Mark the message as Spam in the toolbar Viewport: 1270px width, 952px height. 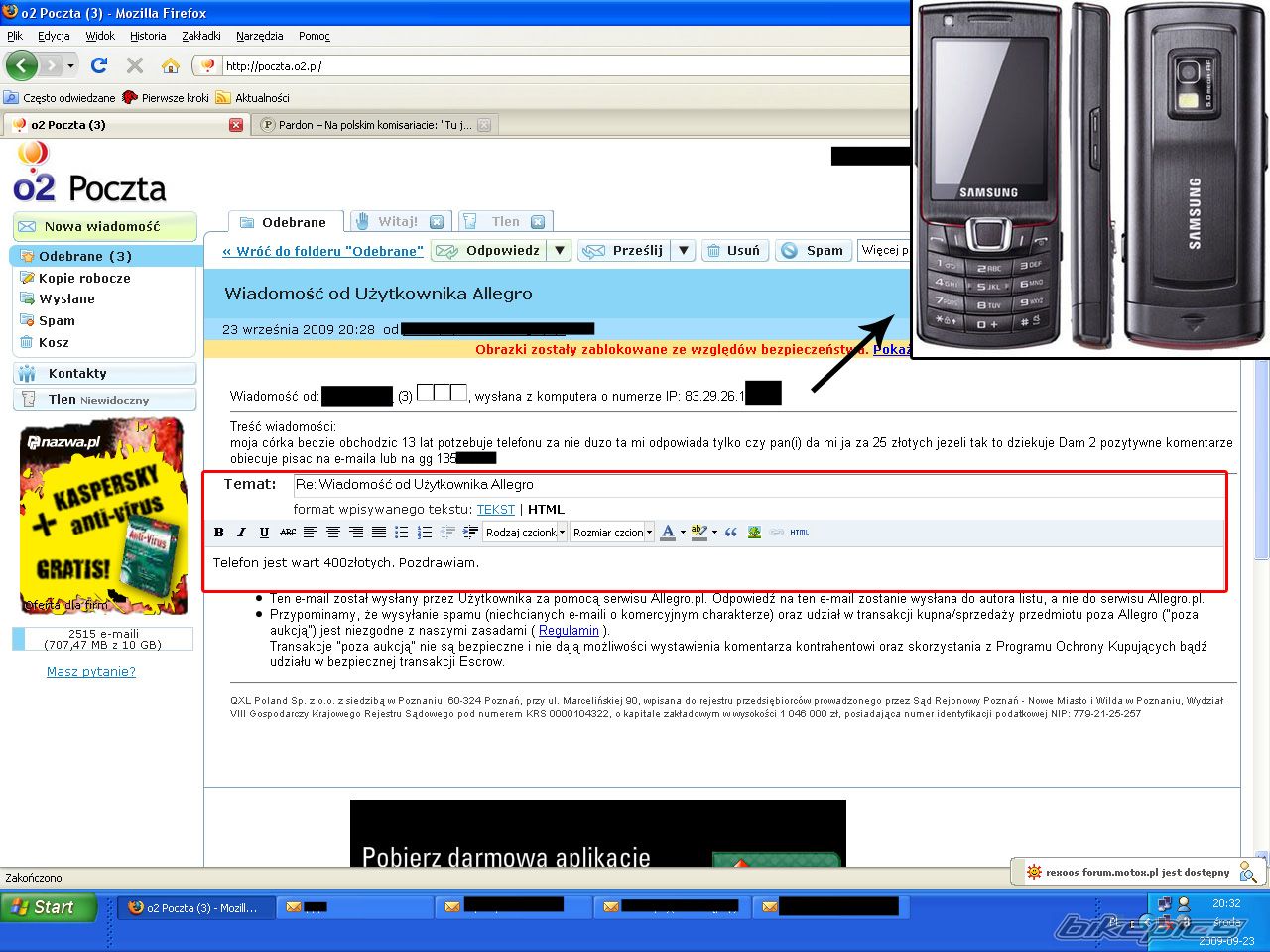click(x=812, y=251)
